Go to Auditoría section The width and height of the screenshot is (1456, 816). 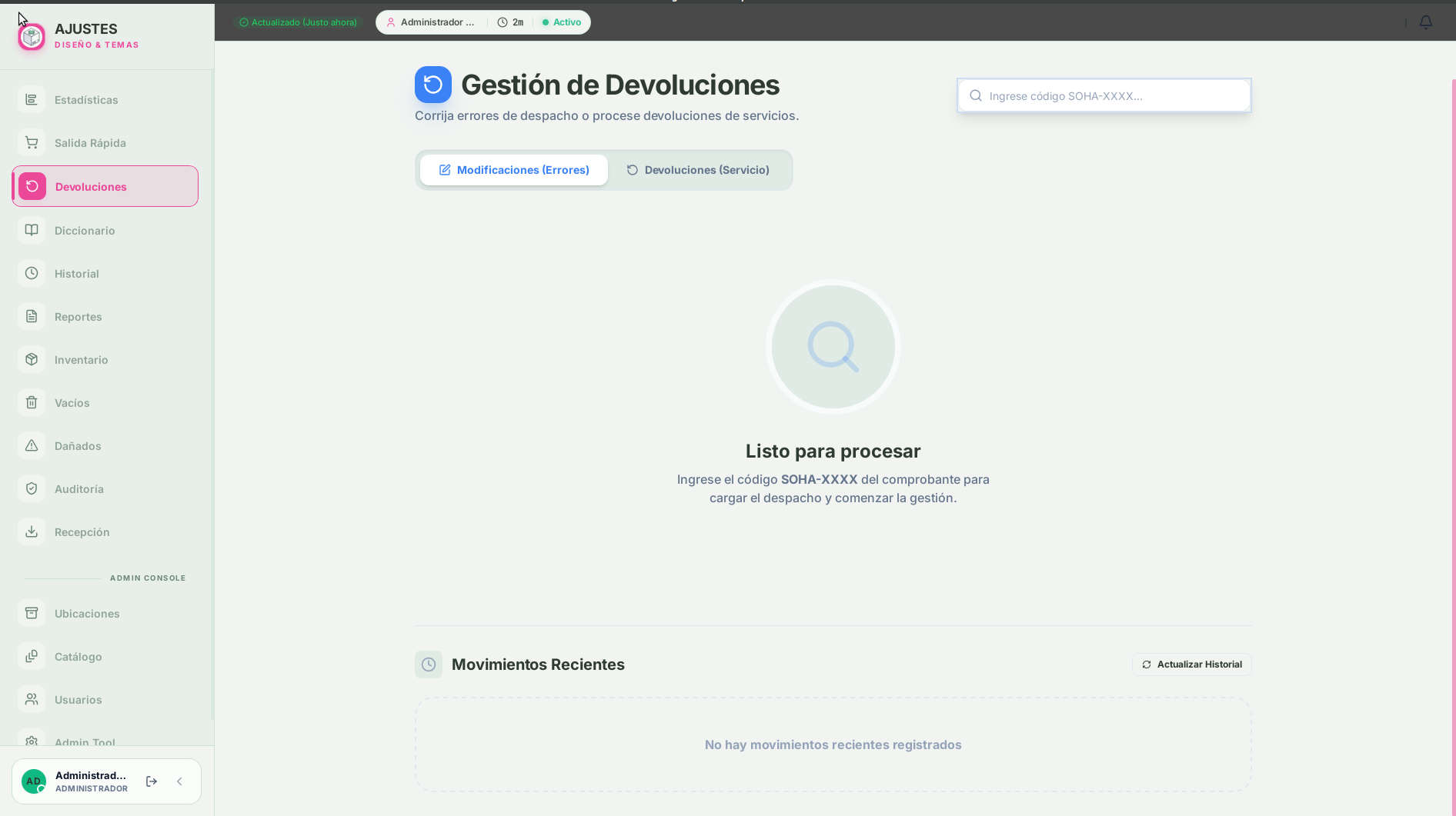click(x=105, y=488)
